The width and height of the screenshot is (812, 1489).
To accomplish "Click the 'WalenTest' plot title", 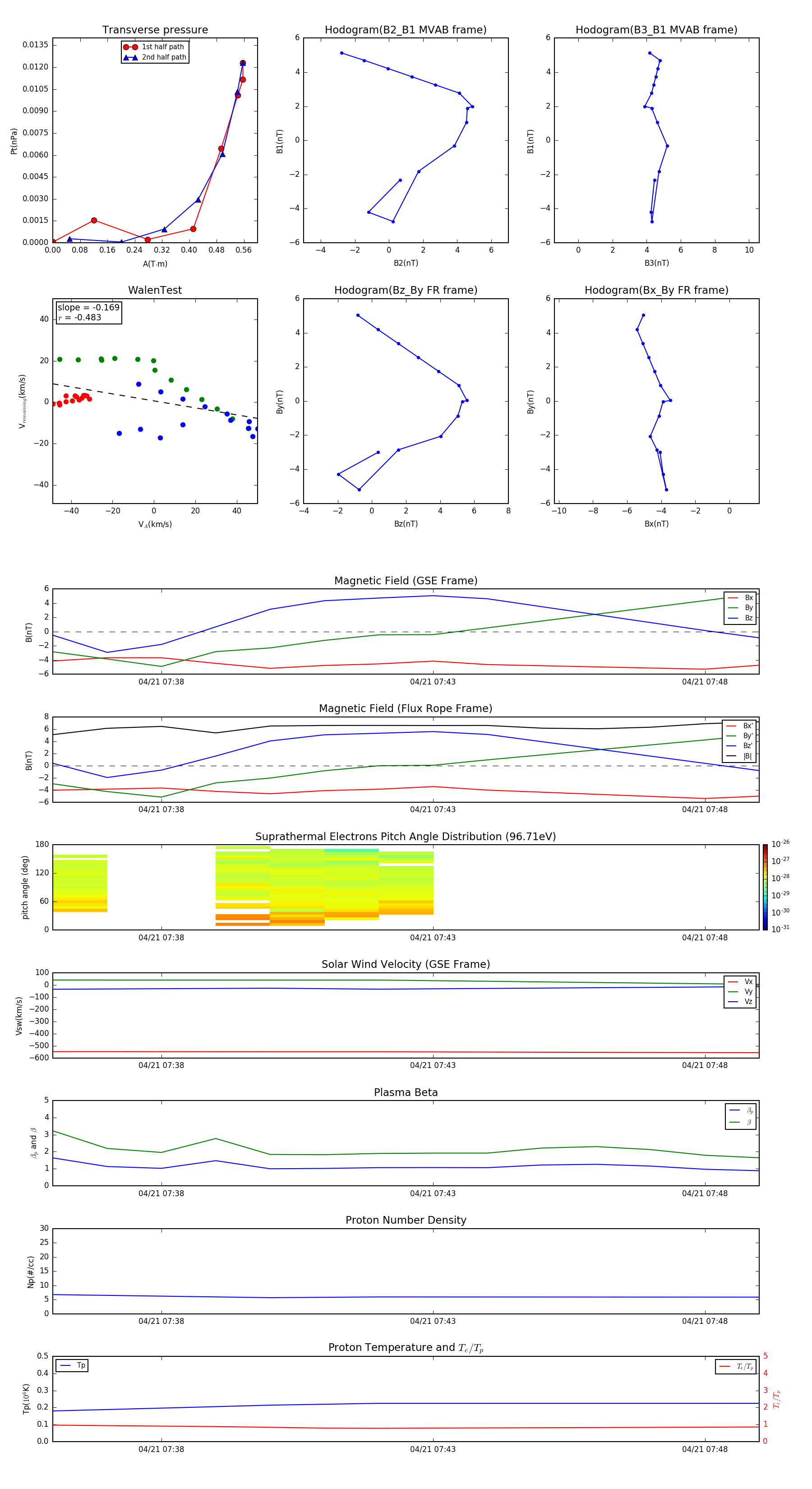I will tap(155, 290).
